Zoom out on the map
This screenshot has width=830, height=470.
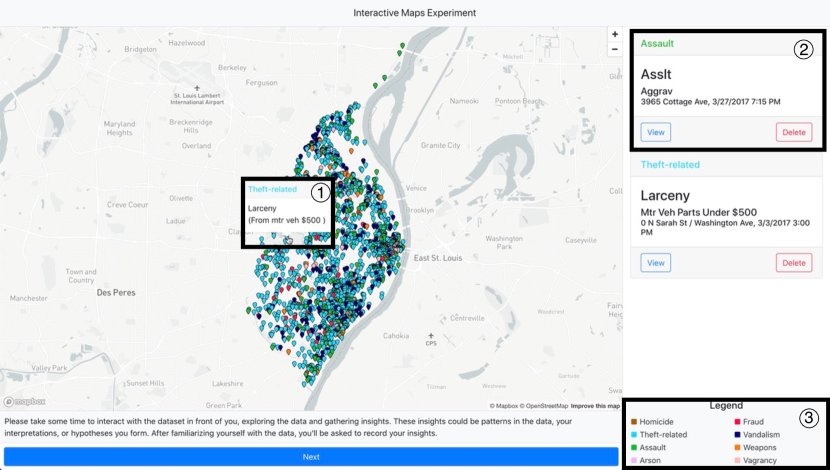click(x=615, y=49)
